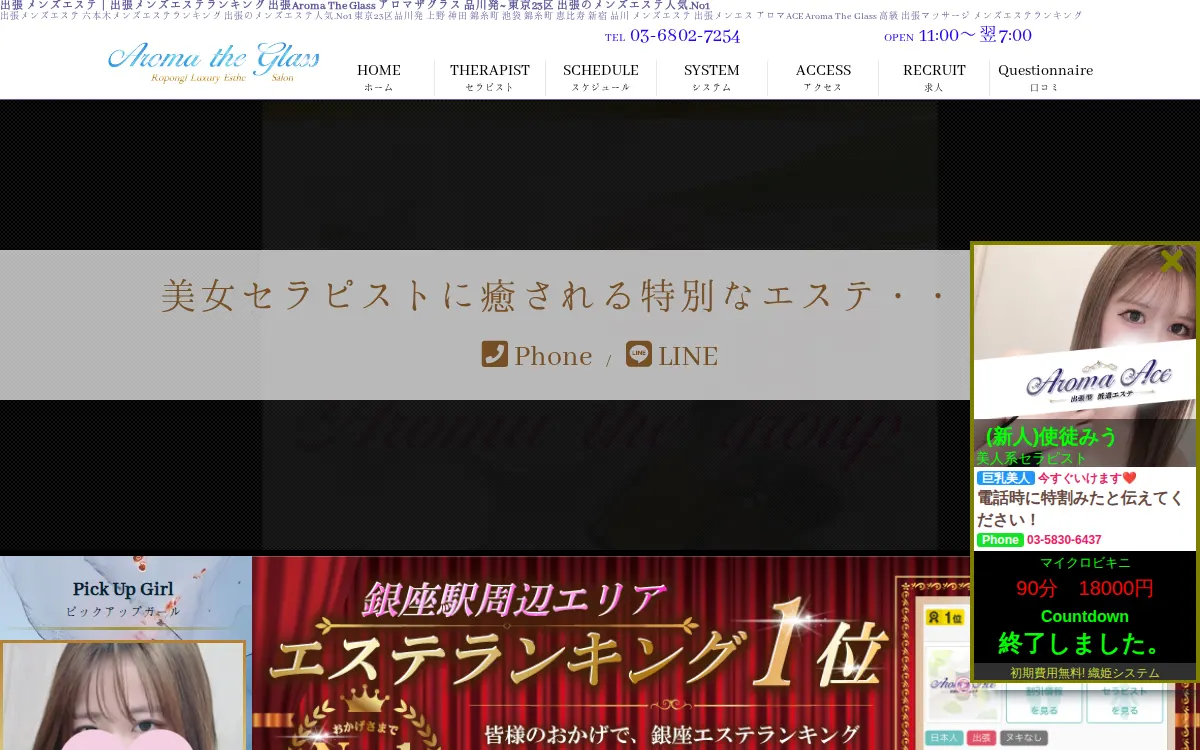Viewport: 1200px width, 750px height.
Task: Open the HOME menu item
Action: (379, 78)
